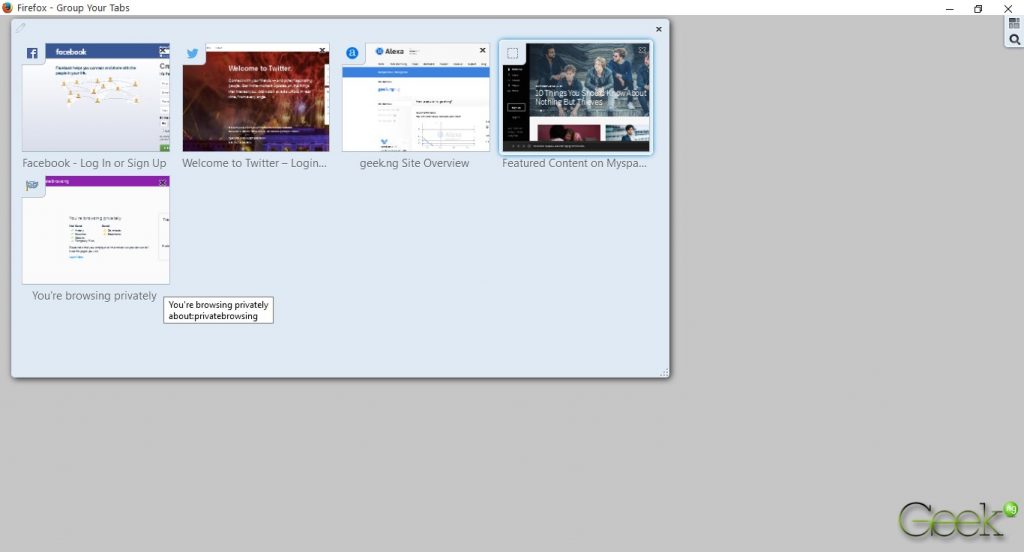Click the 'Welcome to Twitter – Login...' title
Screen dimensions: 1024x552
[x=255, y=163]
